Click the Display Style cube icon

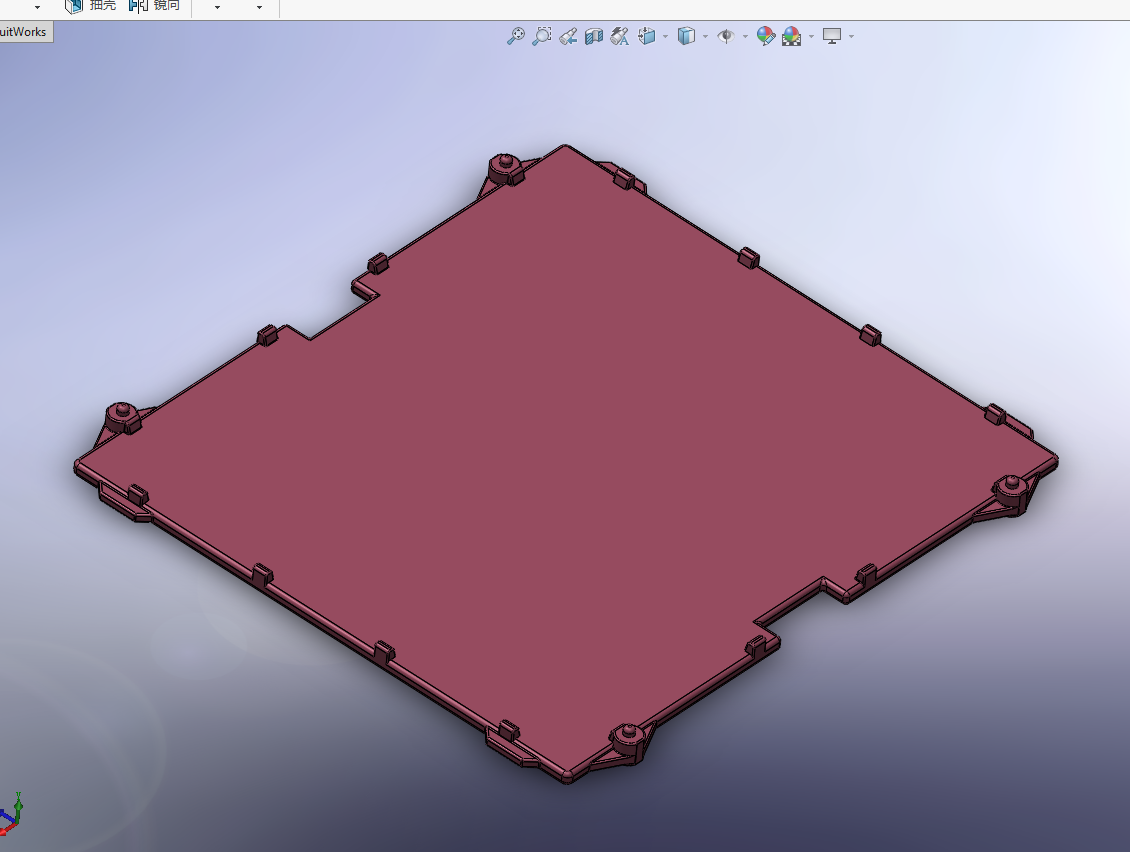coord(686,36)
